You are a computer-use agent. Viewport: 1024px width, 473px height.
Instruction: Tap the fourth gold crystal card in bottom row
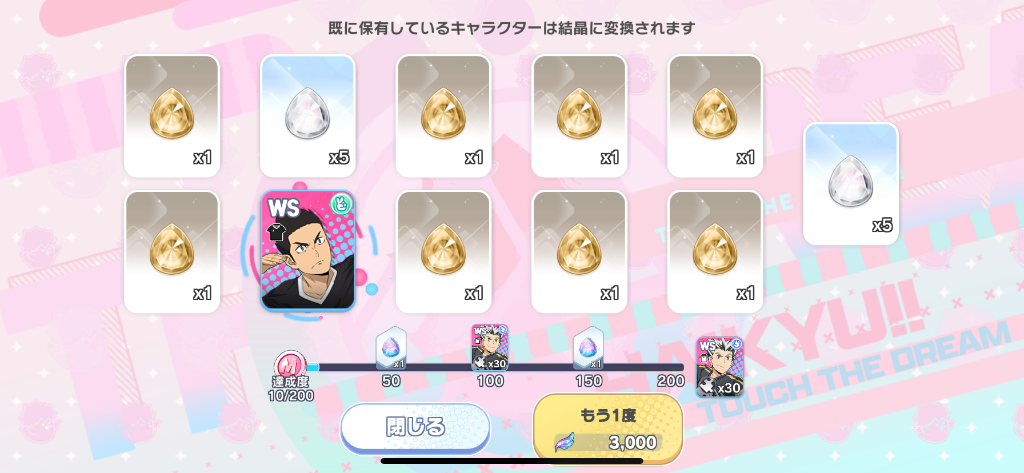(579, 252)
